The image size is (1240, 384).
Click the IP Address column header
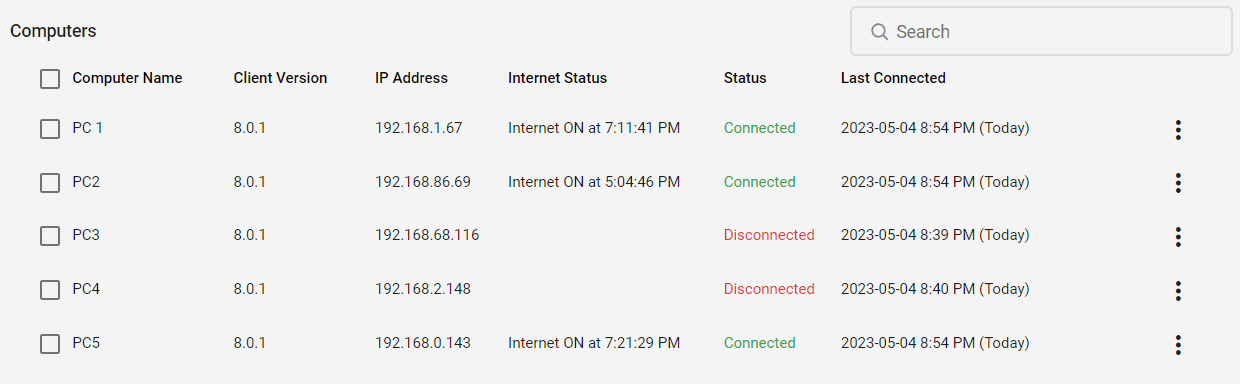pyautogui.click(x=411, y=78)
